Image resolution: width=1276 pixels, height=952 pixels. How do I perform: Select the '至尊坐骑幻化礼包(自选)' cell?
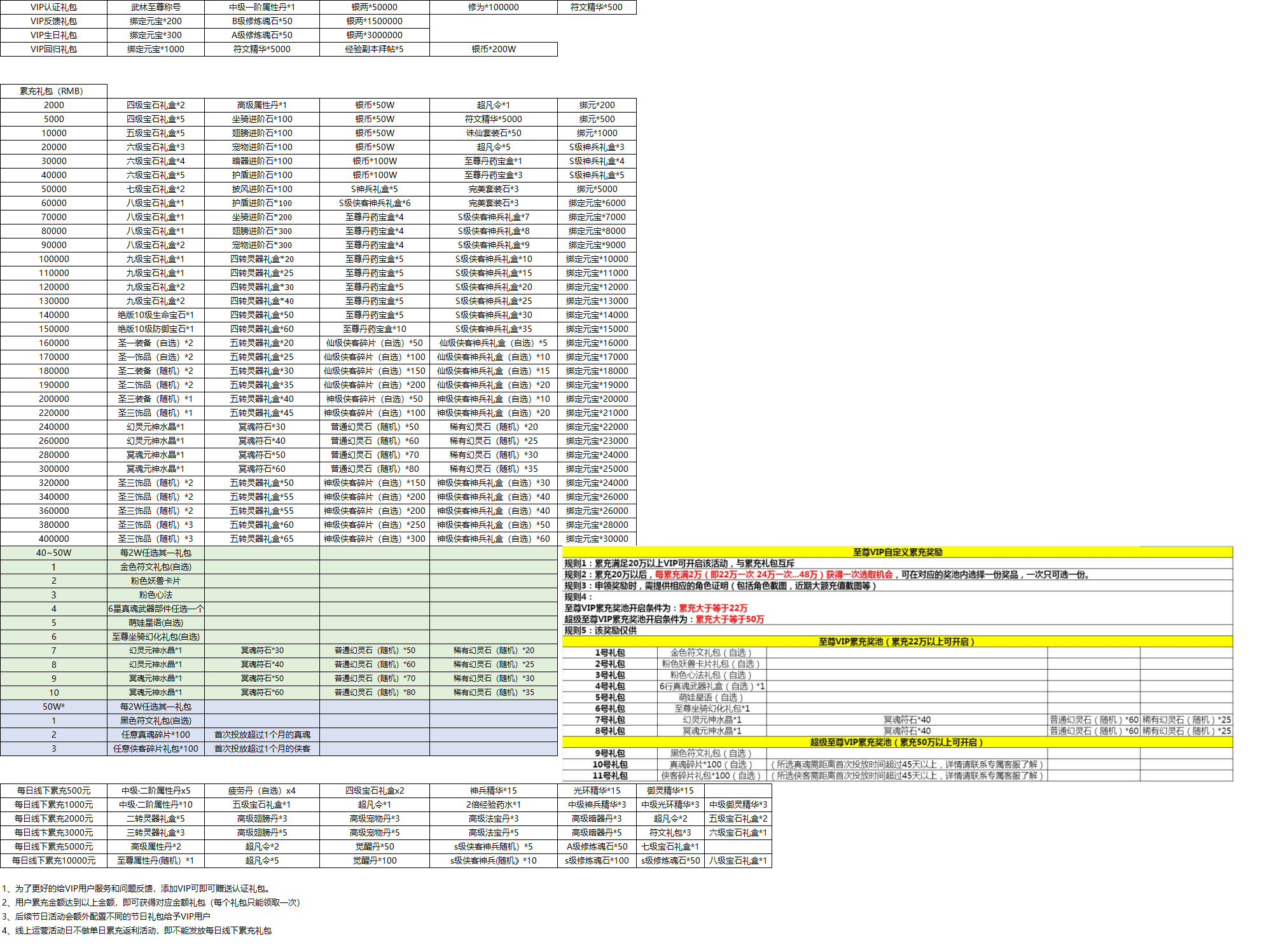pos(156,637)
